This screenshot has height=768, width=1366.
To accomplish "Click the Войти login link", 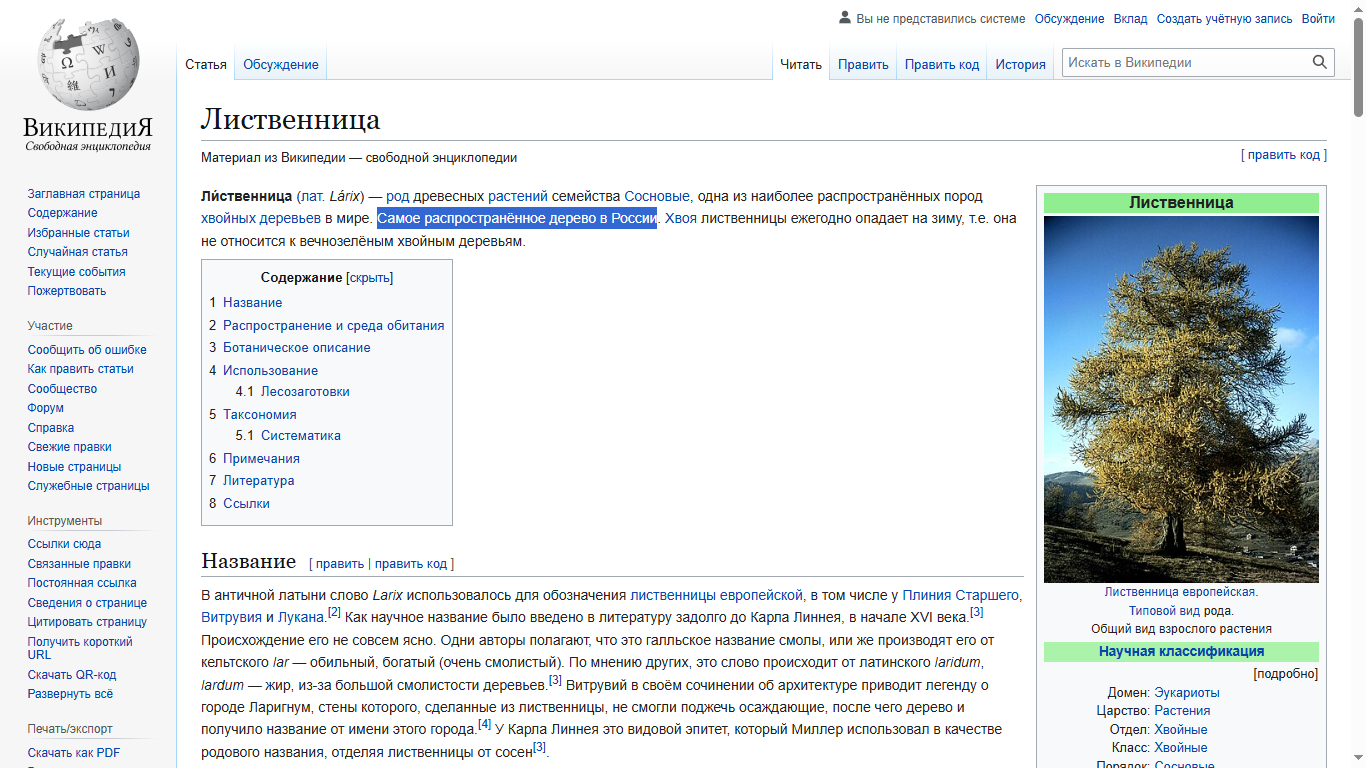I will (x=1318, y=19).
